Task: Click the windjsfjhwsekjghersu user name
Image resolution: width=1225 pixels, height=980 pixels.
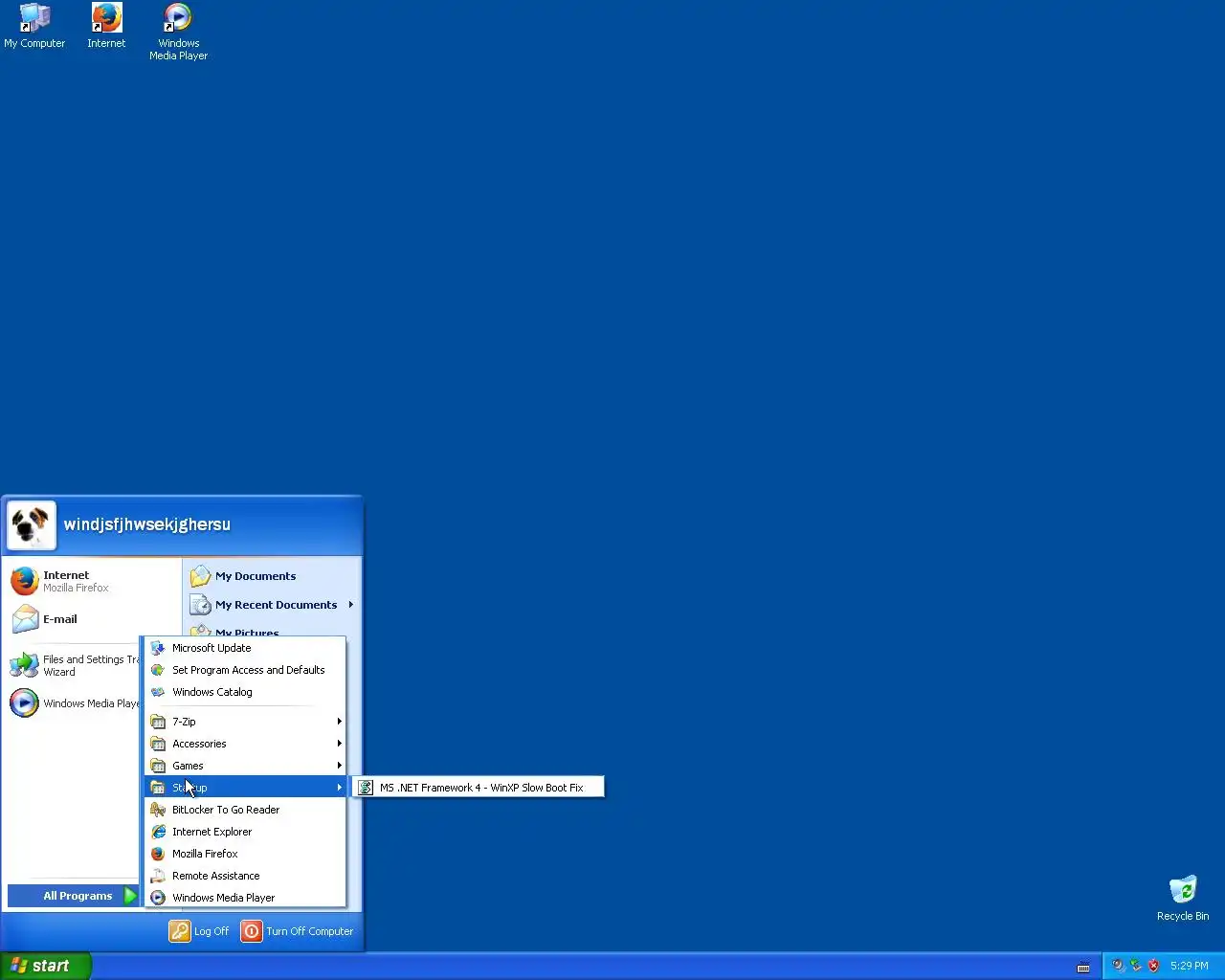Action: [x=147, y=524]
